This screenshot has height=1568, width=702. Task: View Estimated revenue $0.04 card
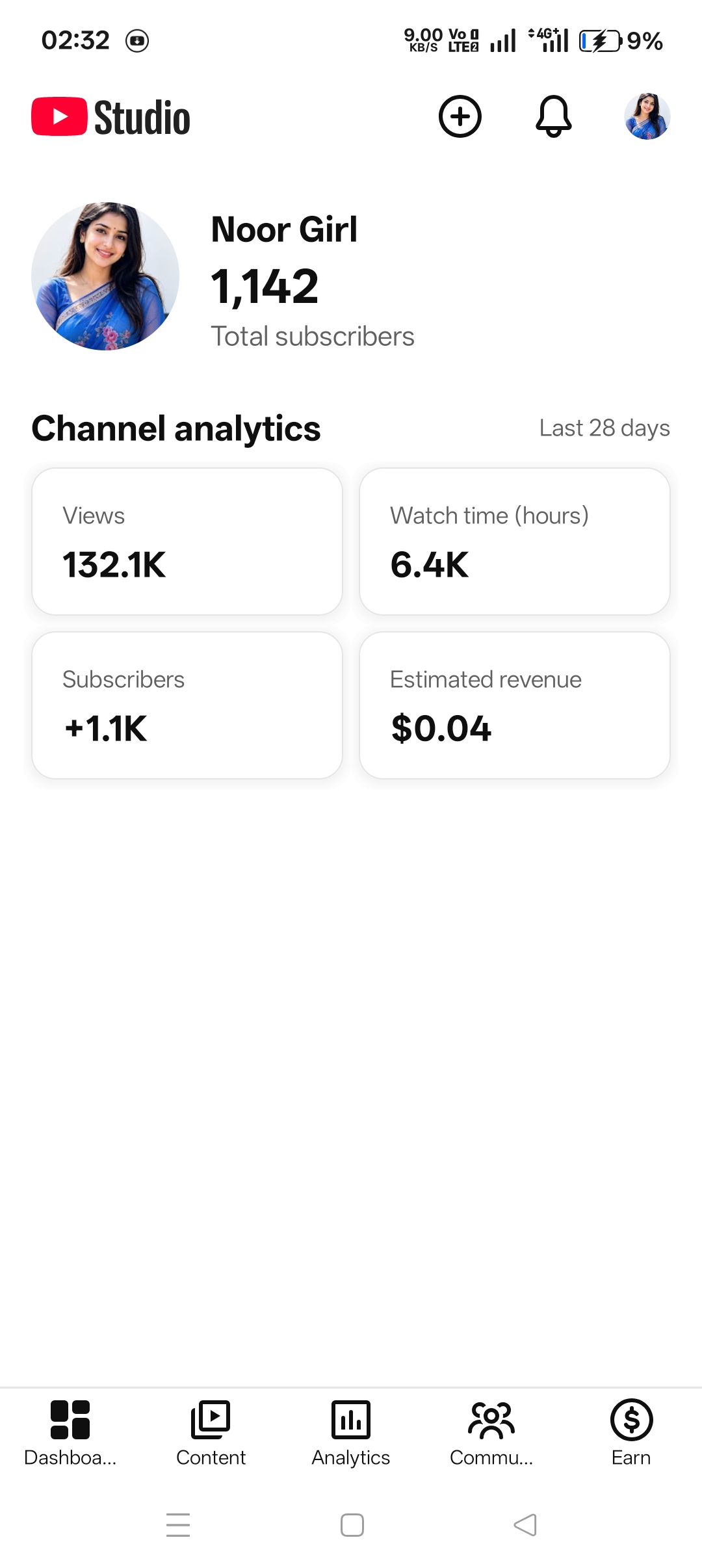[515, 705]
